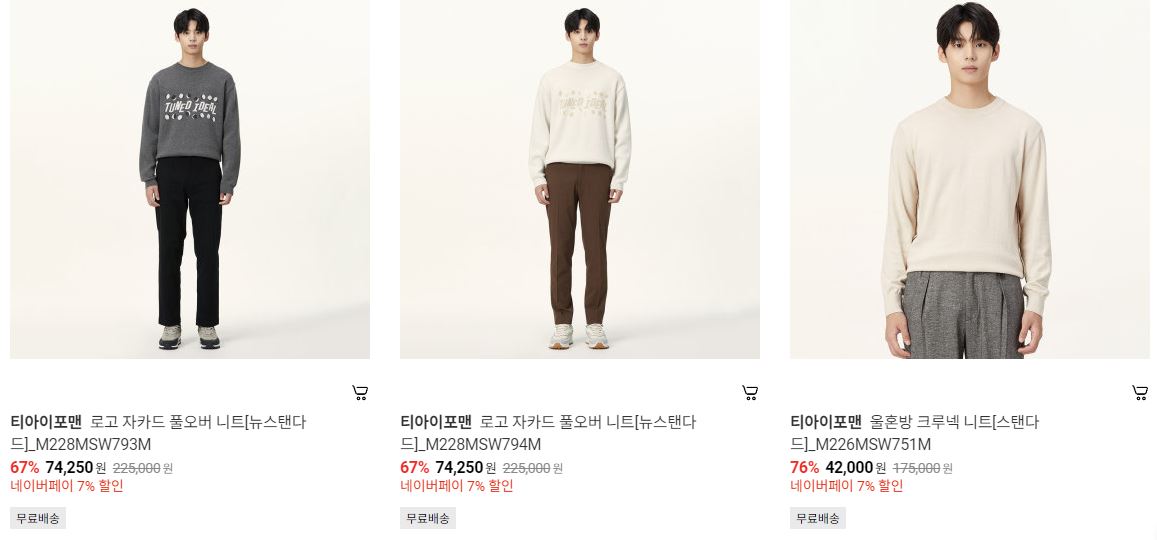Screen dimensions: 1157x540
Task: Click 티아이포맨 brand name on third product
Action: click(826, 422)
